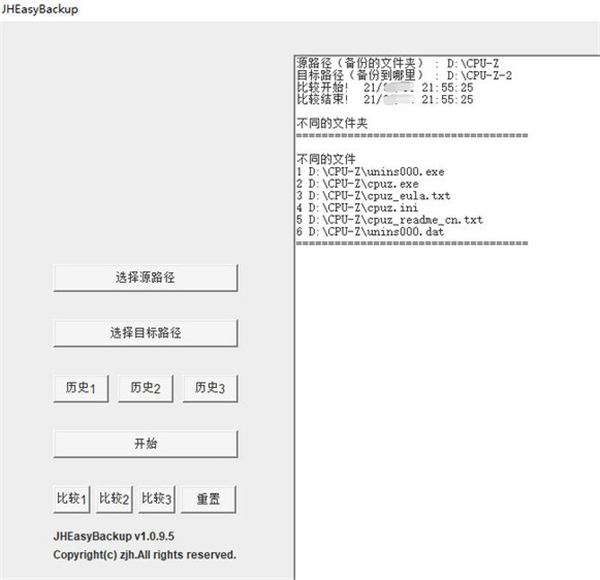Trigger the 比较3 comparison
This screenshot has width=600, height=580.
coord(157,498)
